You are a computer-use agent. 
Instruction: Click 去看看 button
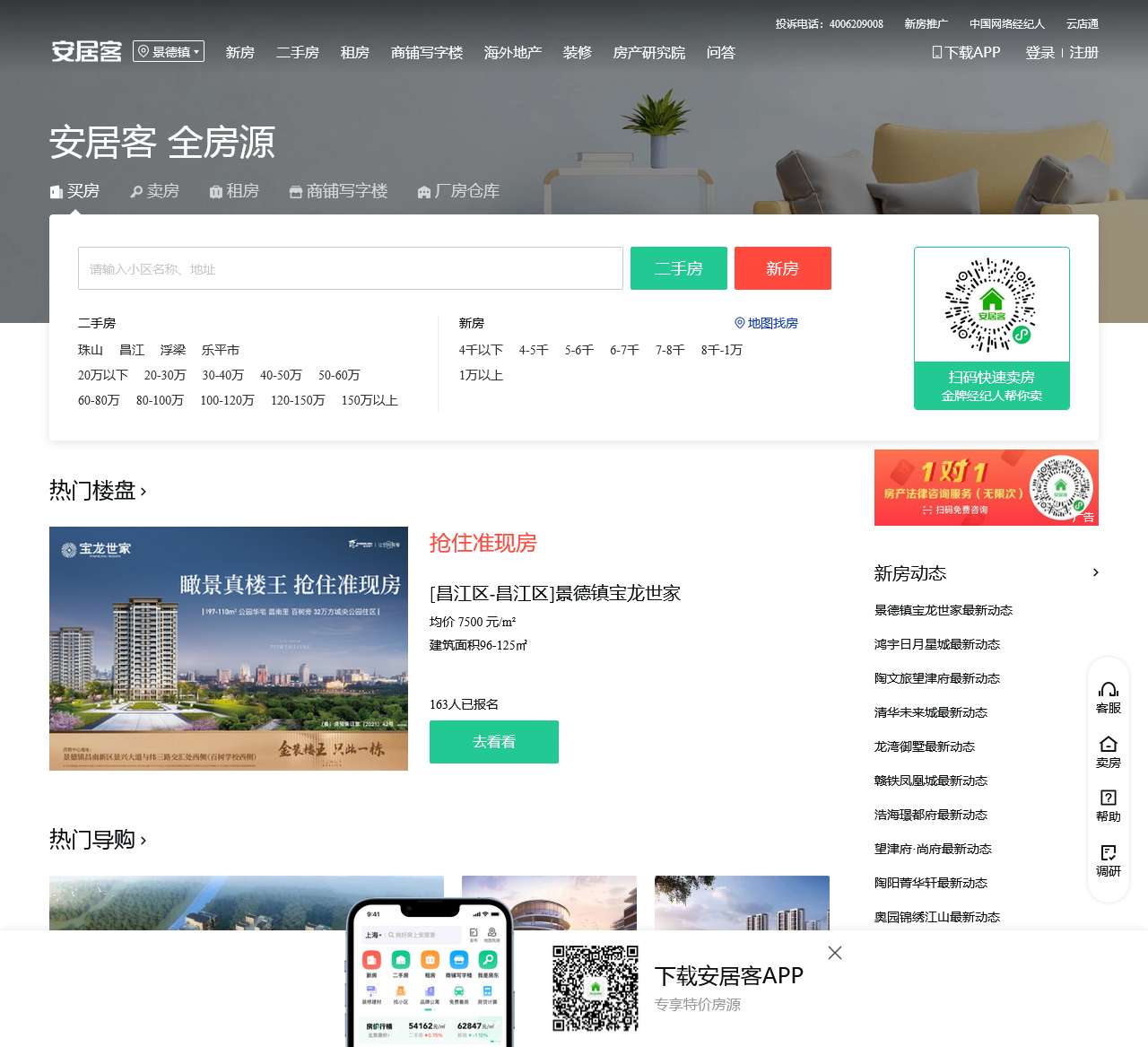tap(494, 742)
